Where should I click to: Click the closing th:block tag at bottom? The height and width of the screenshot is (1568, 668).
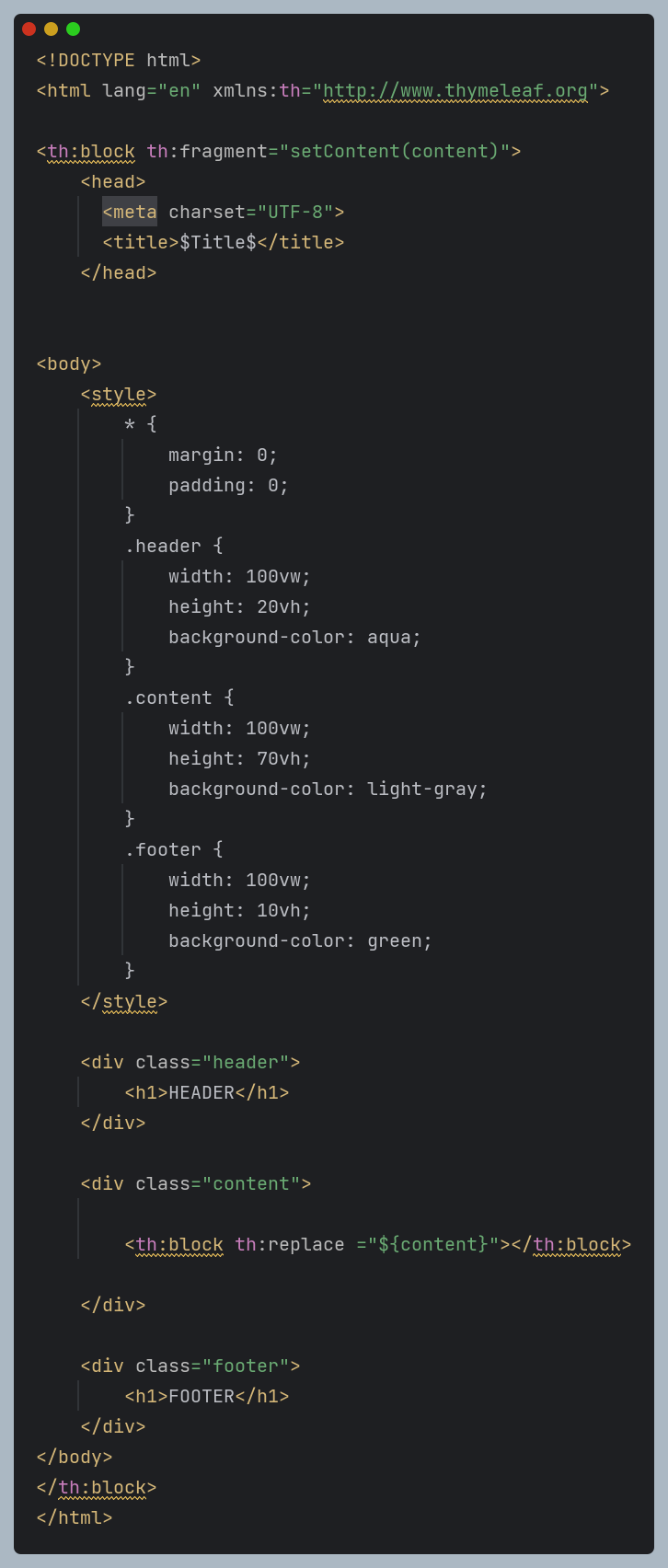coord(97,1487)
